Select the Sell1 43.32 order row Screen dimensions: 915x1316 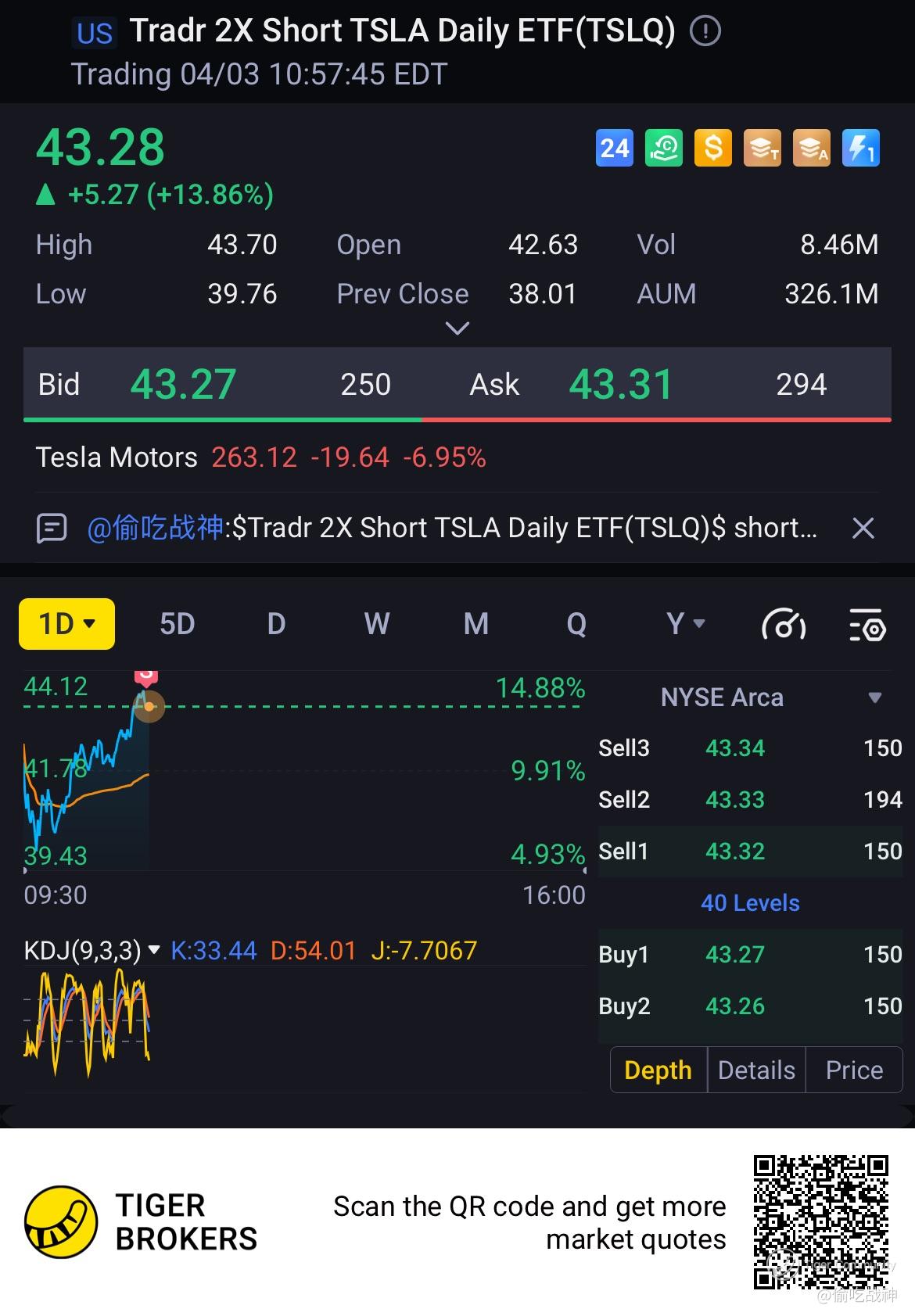pyautogui.click(x=750, y=852)
